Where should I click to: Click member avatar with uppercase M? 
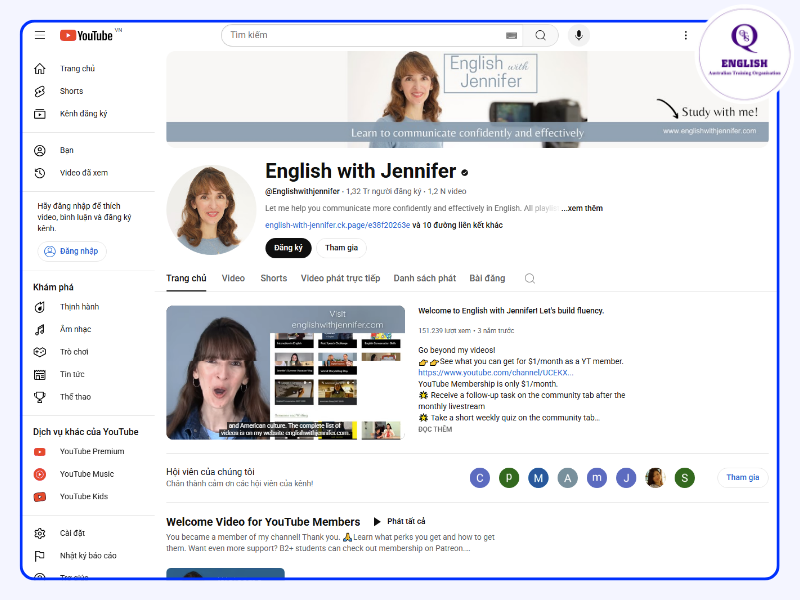pos(538,478)
